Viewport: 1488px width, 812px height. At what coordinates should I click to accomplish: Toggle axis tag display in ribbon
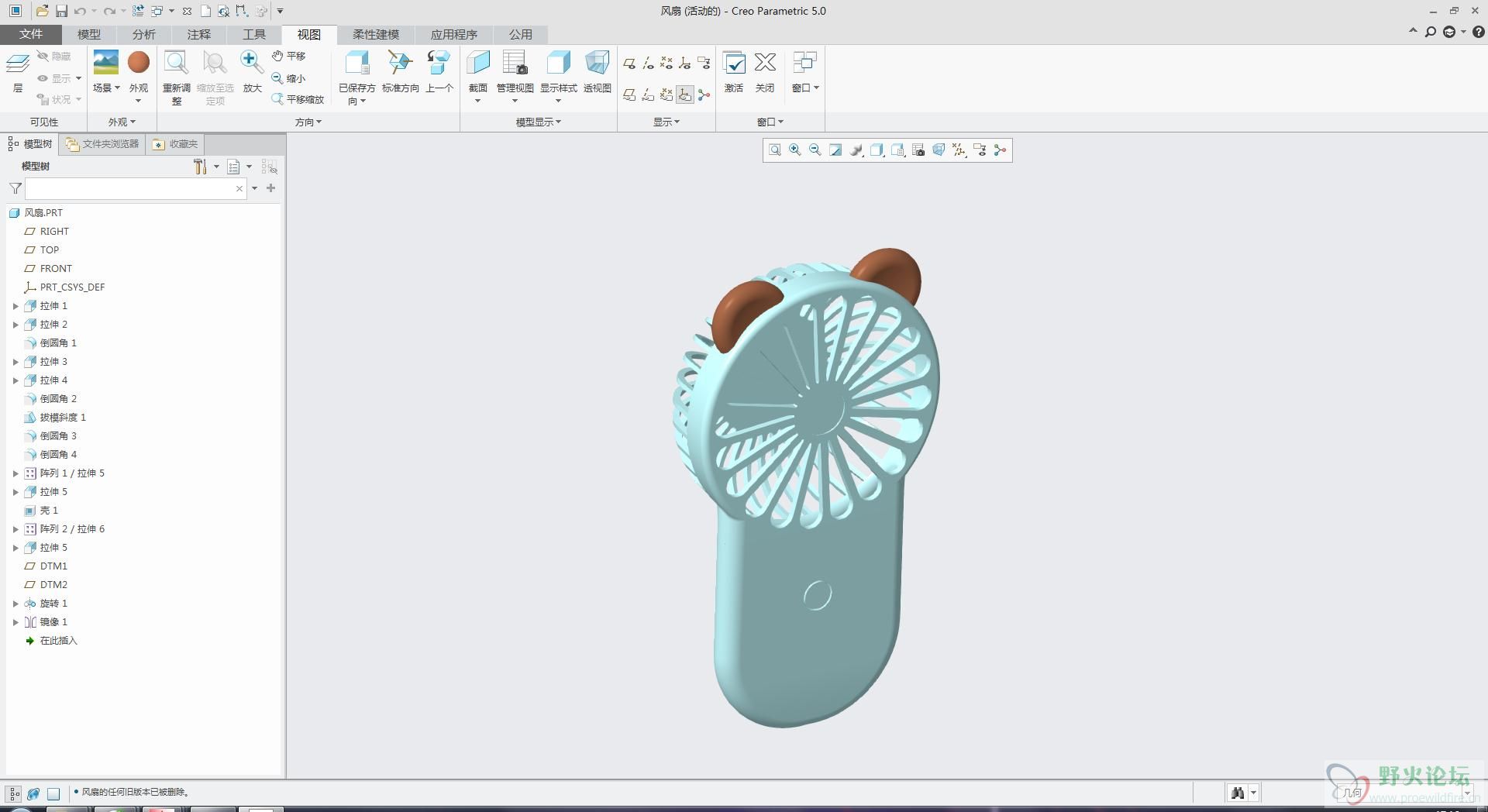(648, 95)
